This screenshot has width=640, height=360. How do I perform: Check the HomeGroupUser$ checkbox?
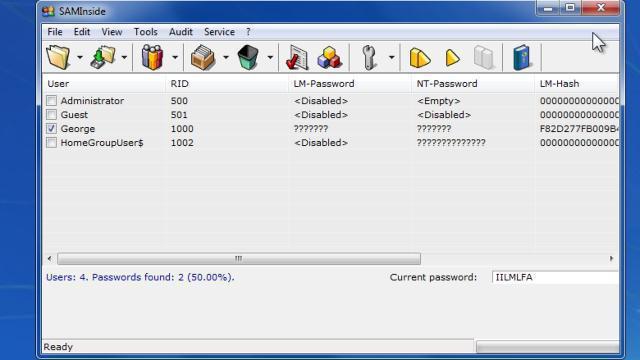point(51,143)
